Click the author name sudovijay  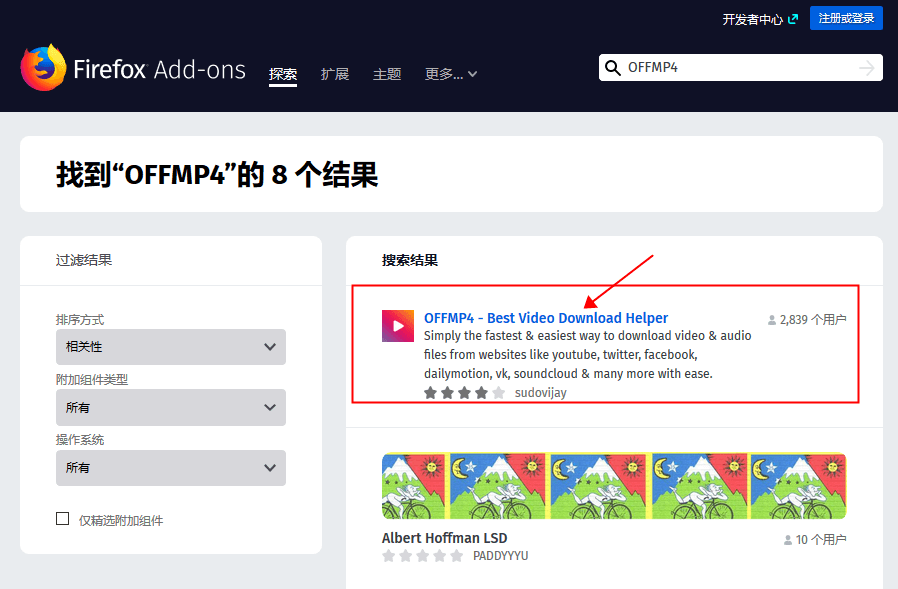pyautogui.click(x=541, y=392)
